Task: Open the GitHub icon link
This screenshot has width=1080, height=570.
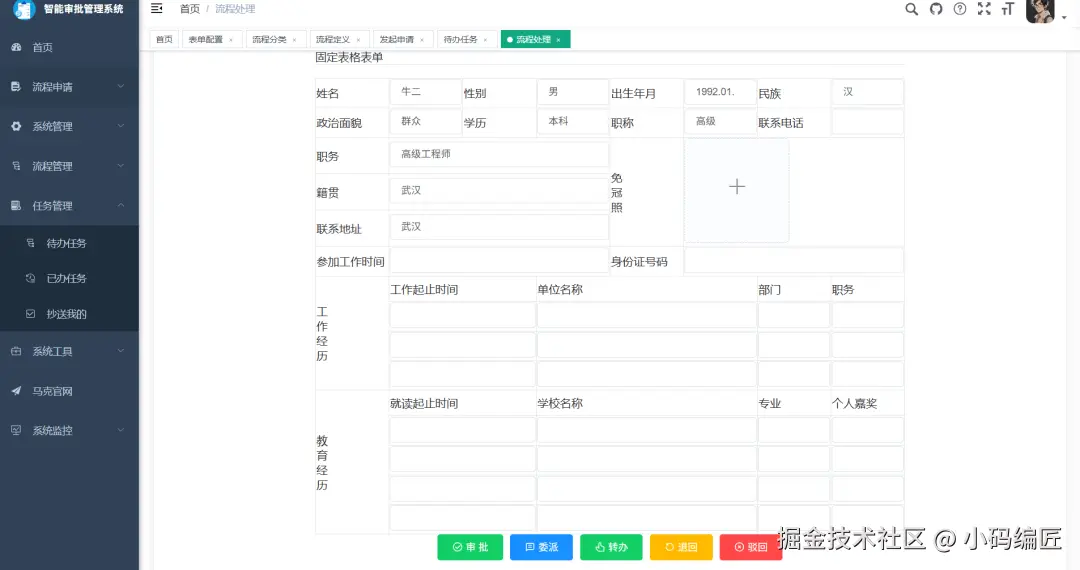Action: point(936,9)
